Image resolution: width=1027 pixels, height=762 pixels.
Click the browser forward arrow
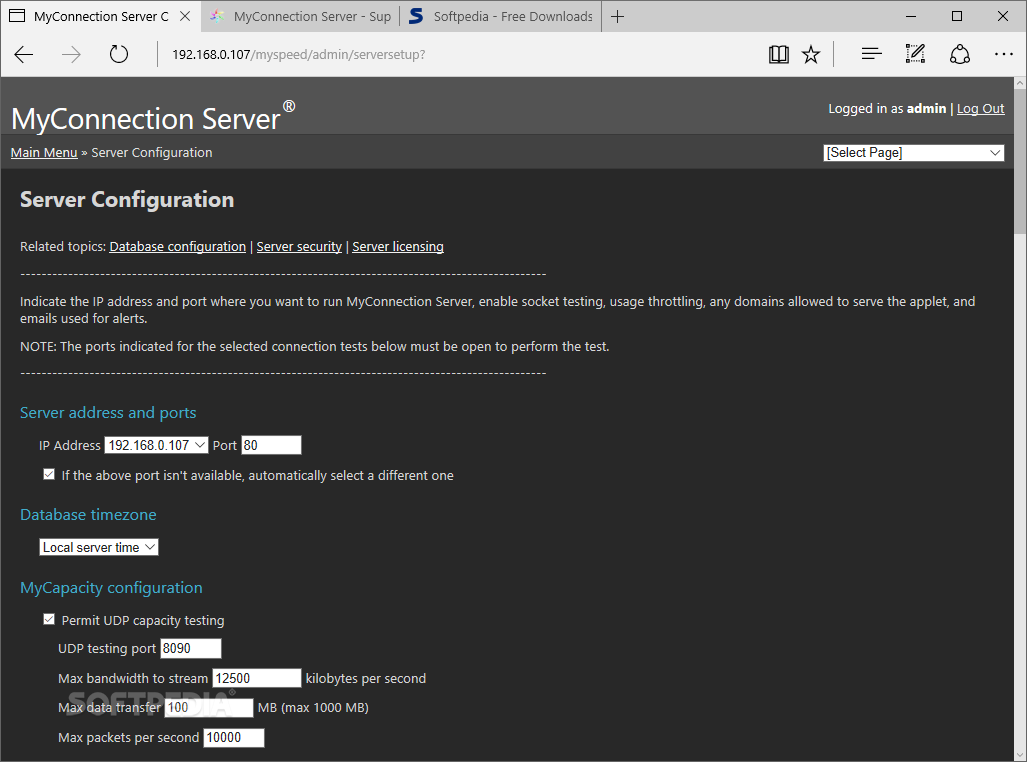click(71, 54)
